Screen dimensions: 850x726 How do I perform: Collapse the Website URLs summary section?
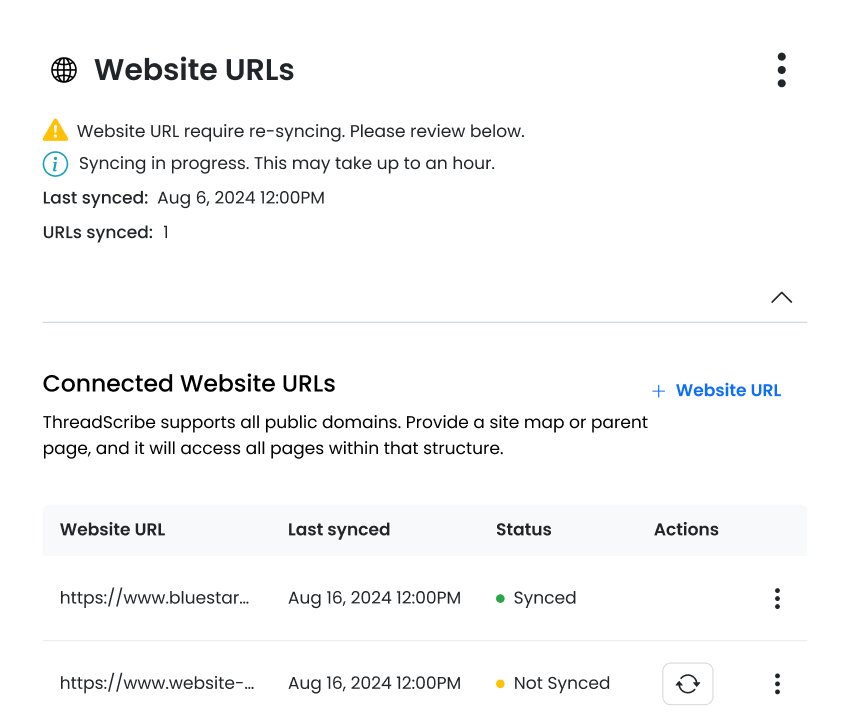point(781,297)
